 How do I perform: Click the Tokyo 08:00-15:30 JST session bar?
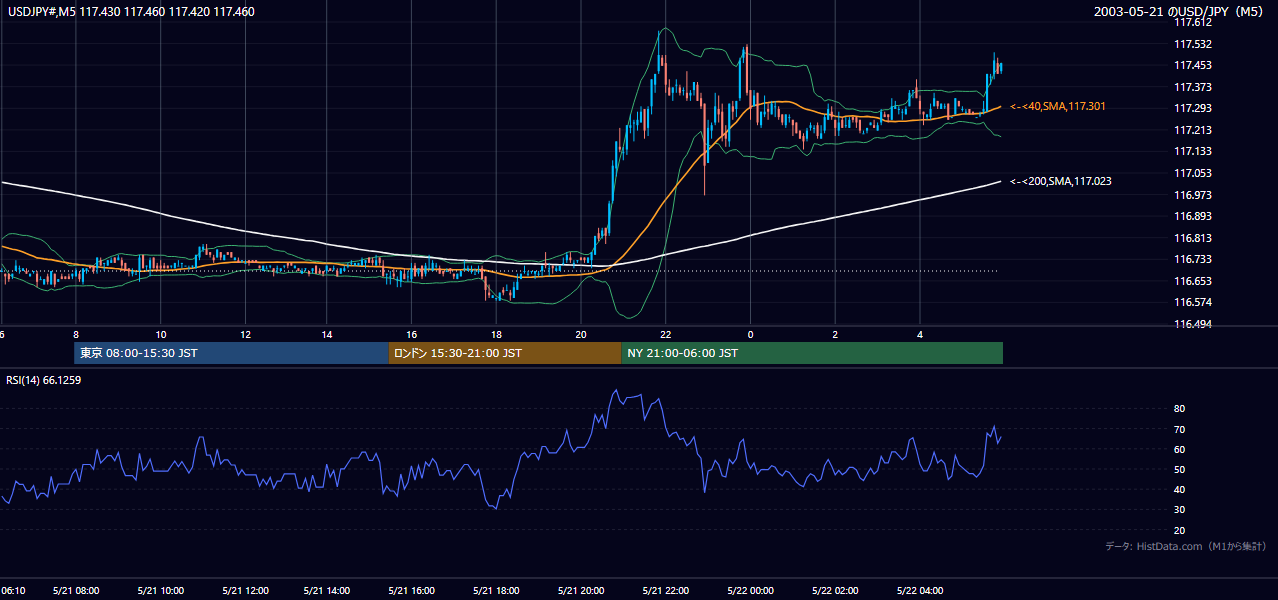click(x=231, y=353)
